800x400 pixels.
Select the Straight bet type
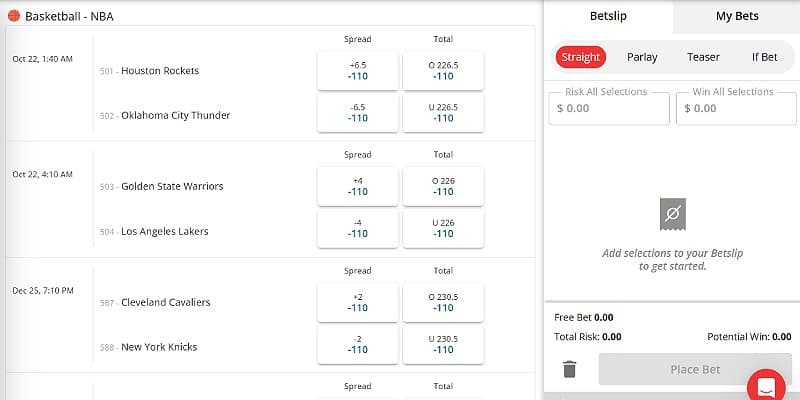(581, 57)
